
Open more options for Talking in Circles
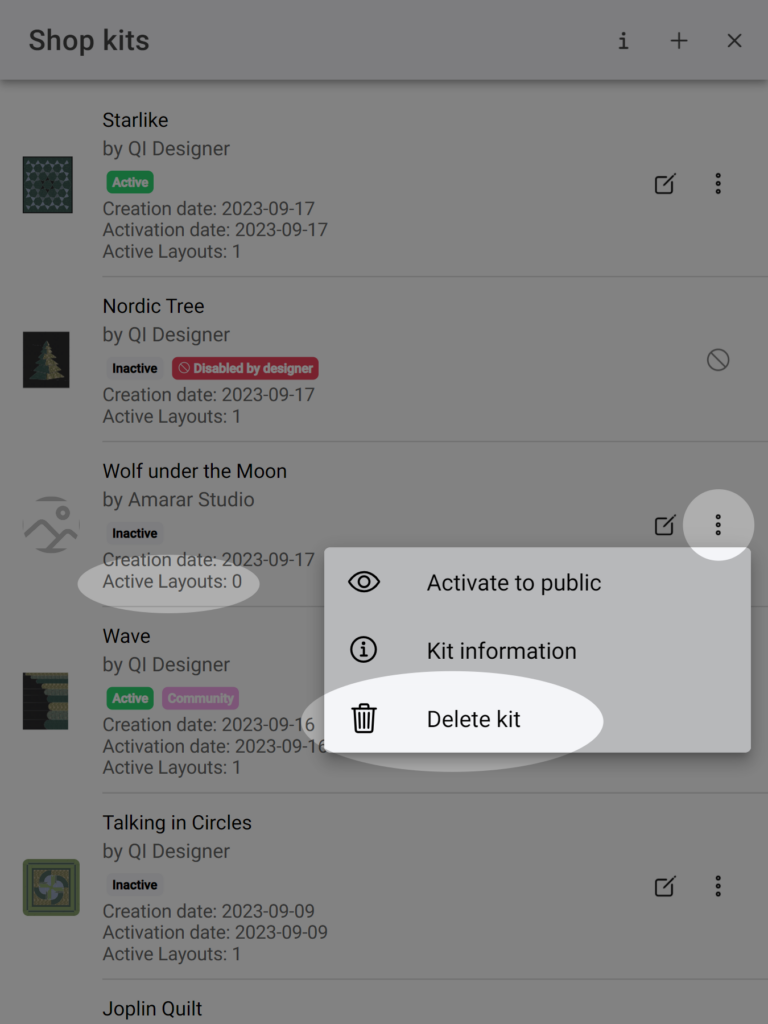click(718, 886)
